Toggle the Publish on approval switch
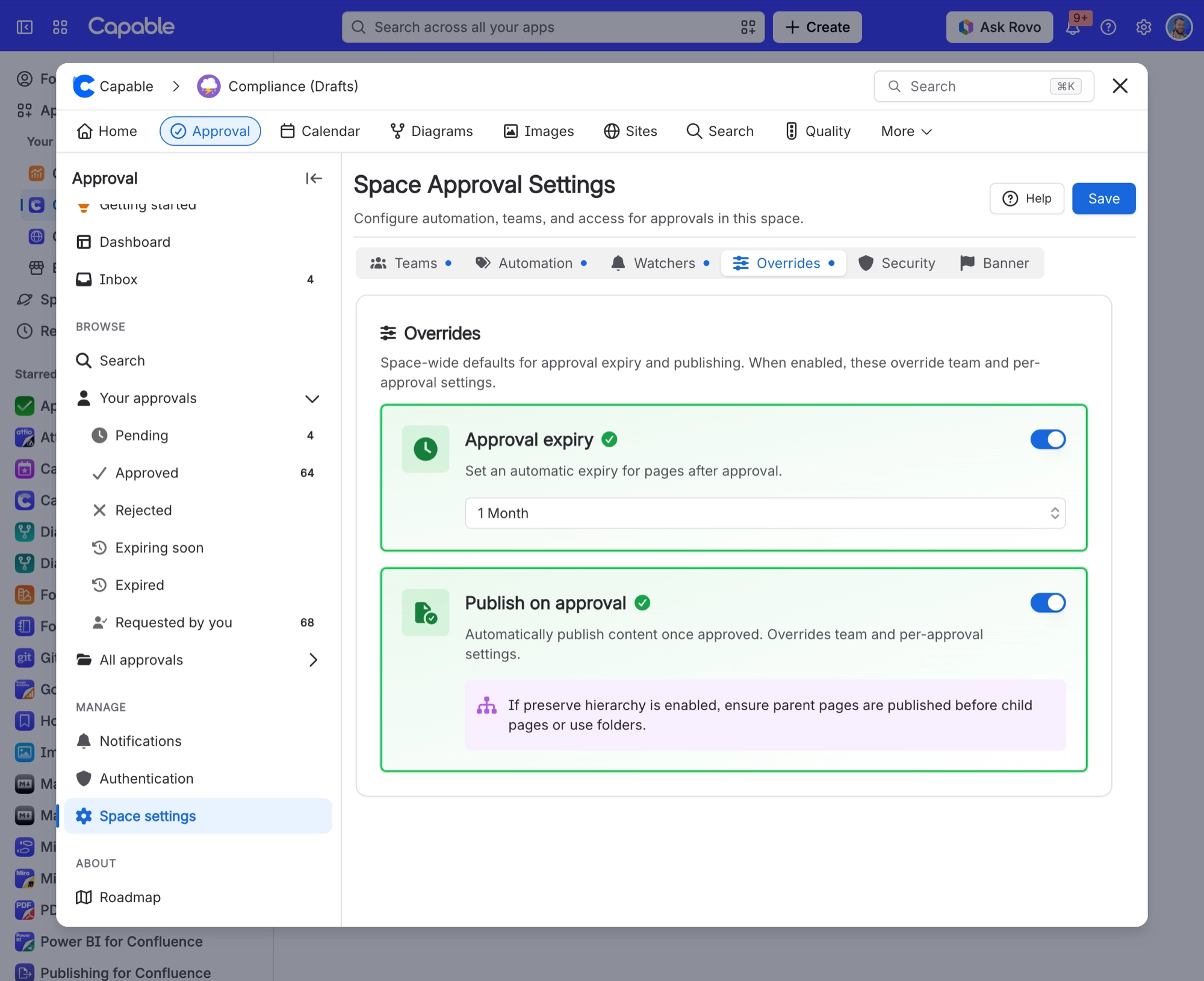Viewport: 1204px width, 981px height. [x=1047, y=602]
